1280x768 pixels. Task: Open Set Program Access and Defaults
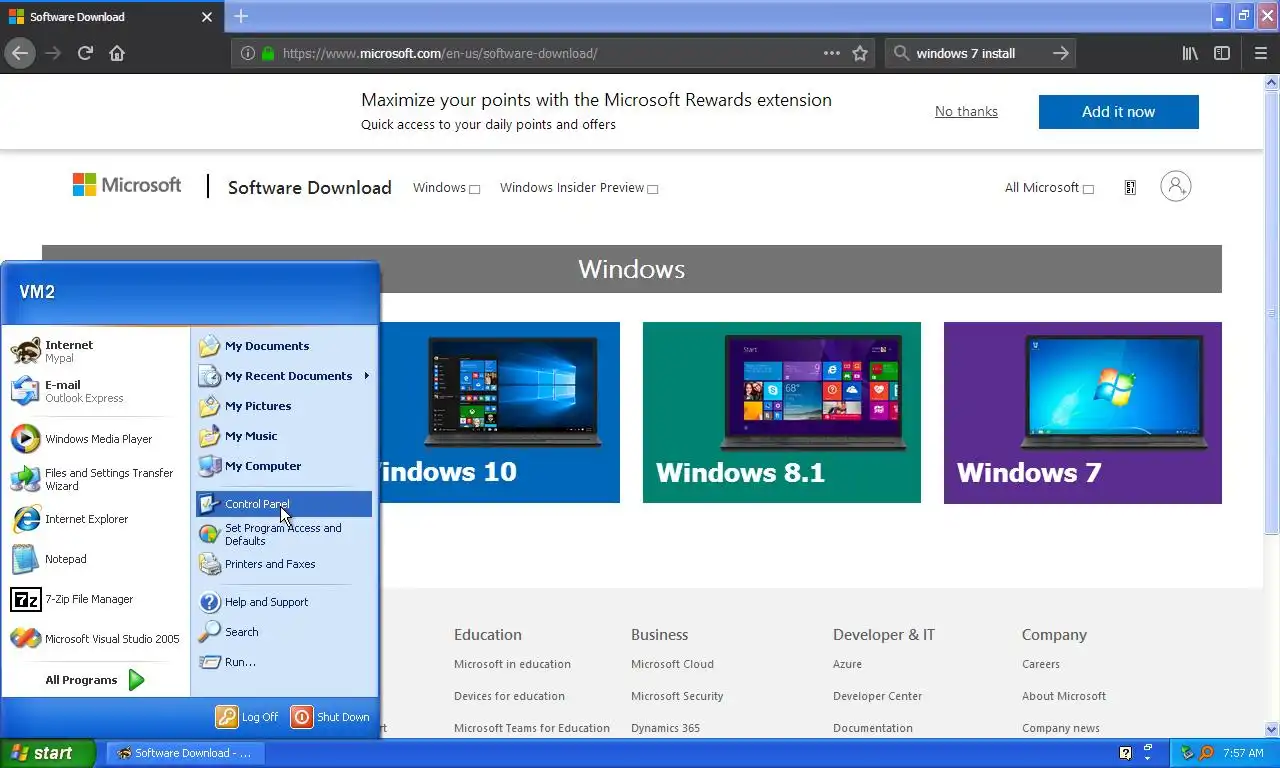(x=284, y=534)
